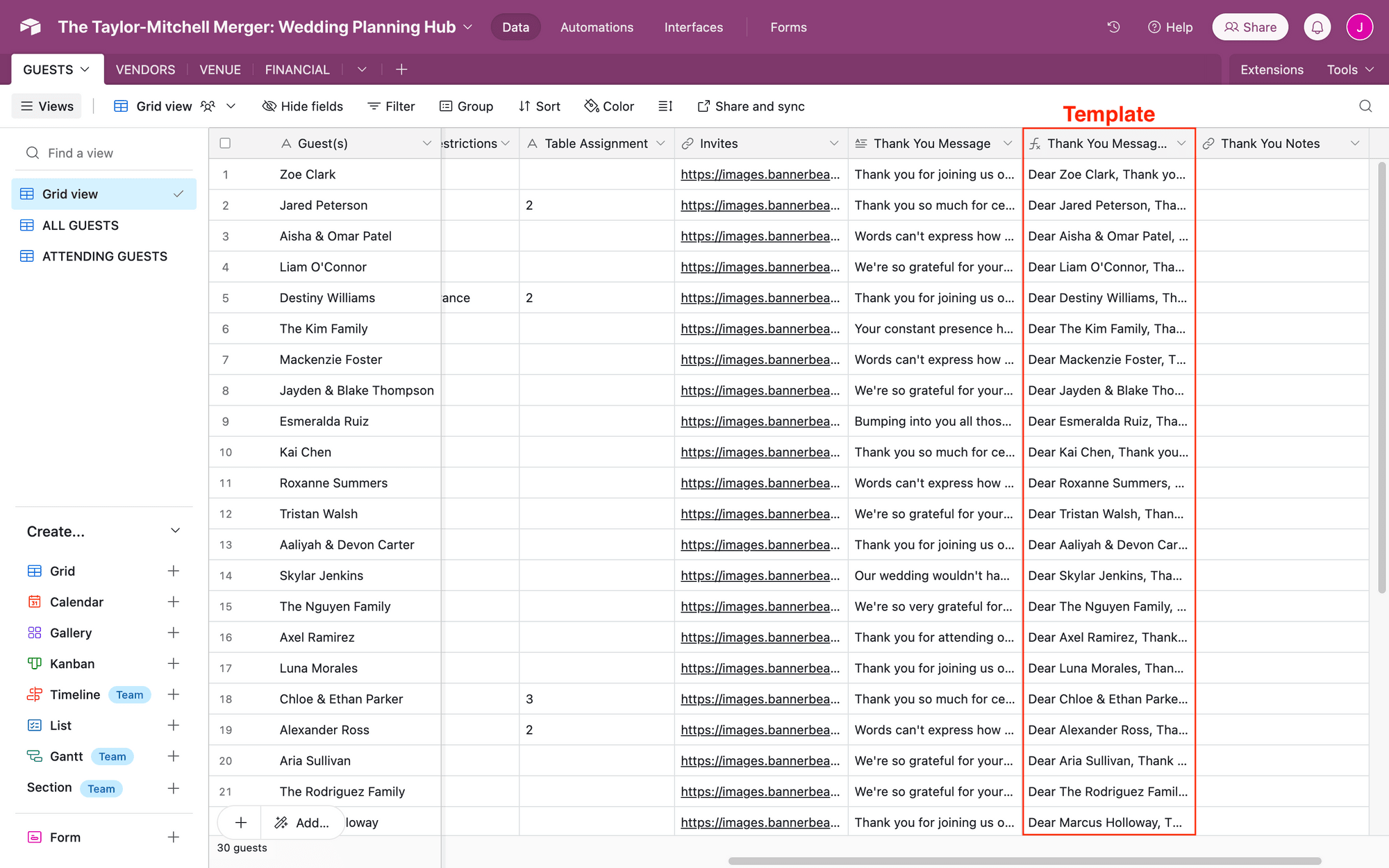Expand the Data tab dropdown
1389x868 pixels.
515,27
